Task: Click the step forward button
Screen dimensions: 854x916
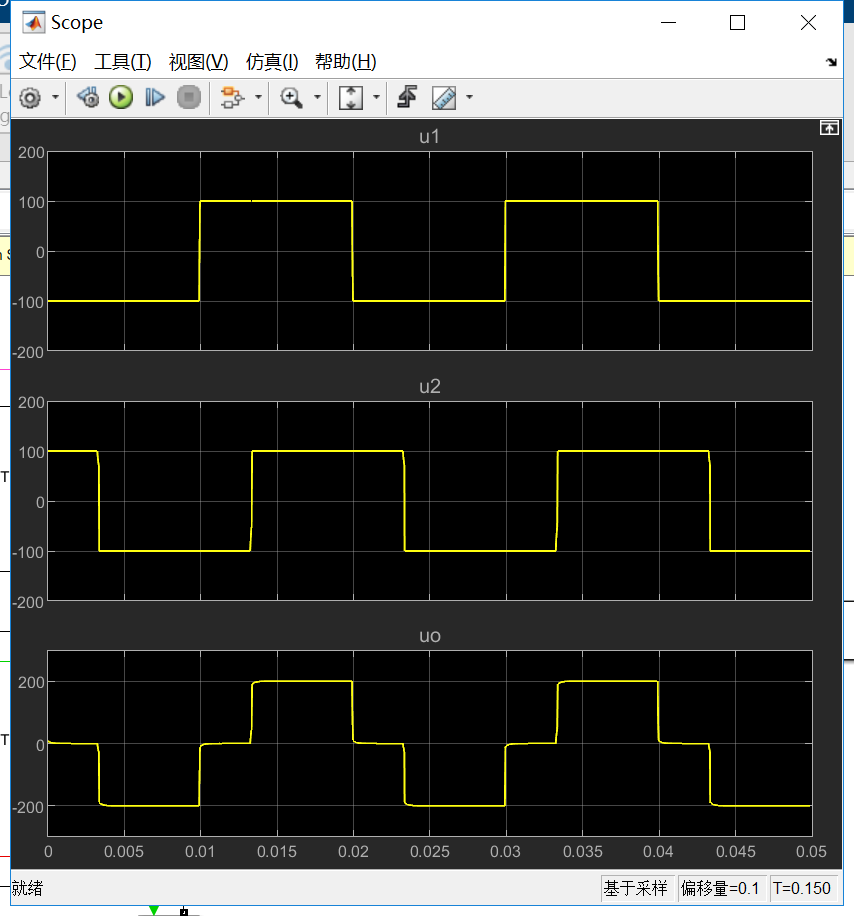Action: pyautogui.click(x=155, y=97)
